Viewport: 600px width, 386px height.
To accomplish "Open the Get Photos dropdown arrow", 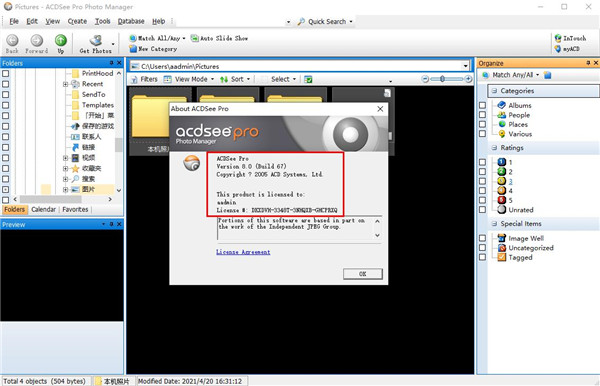I will 113,44.
